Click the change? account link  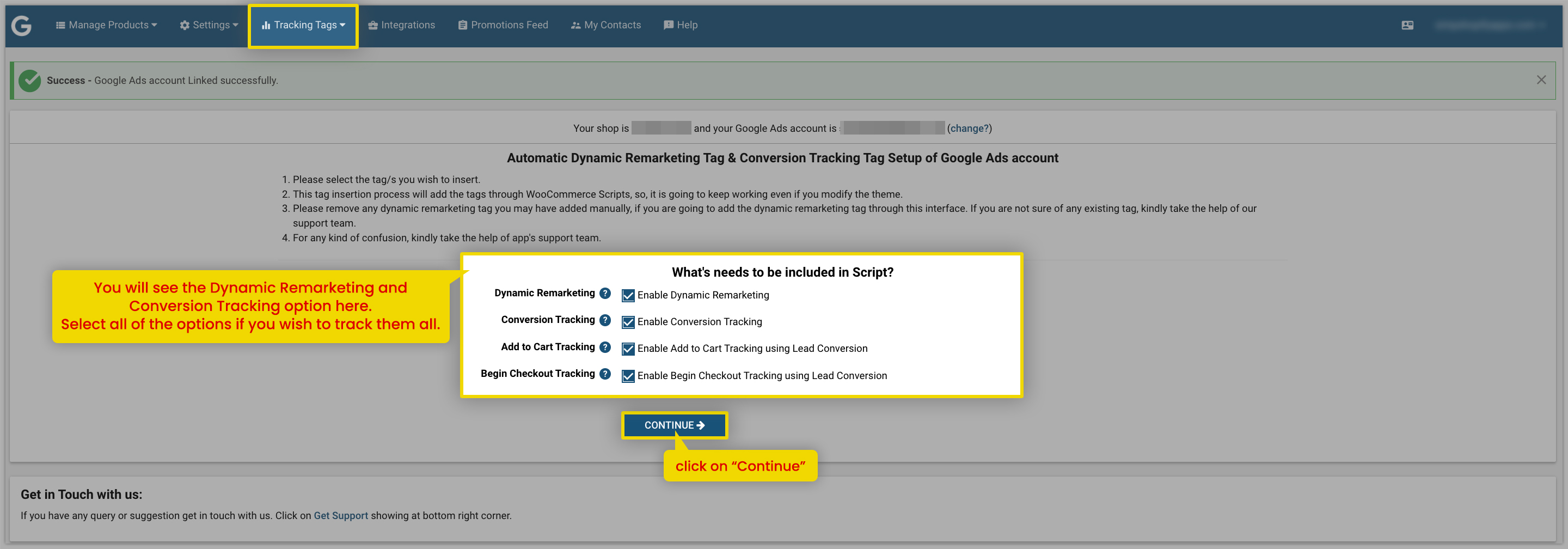969,129
